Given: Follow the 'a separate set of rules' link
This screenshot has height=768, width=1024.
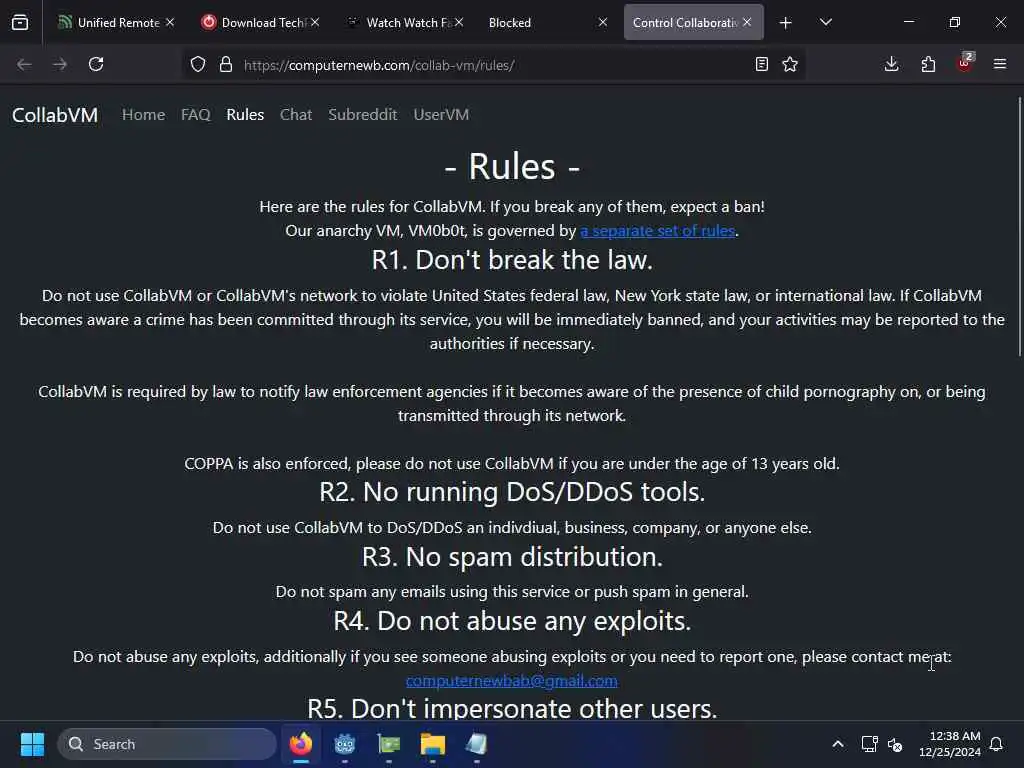Looking at the screenshot, I should 658,231.
